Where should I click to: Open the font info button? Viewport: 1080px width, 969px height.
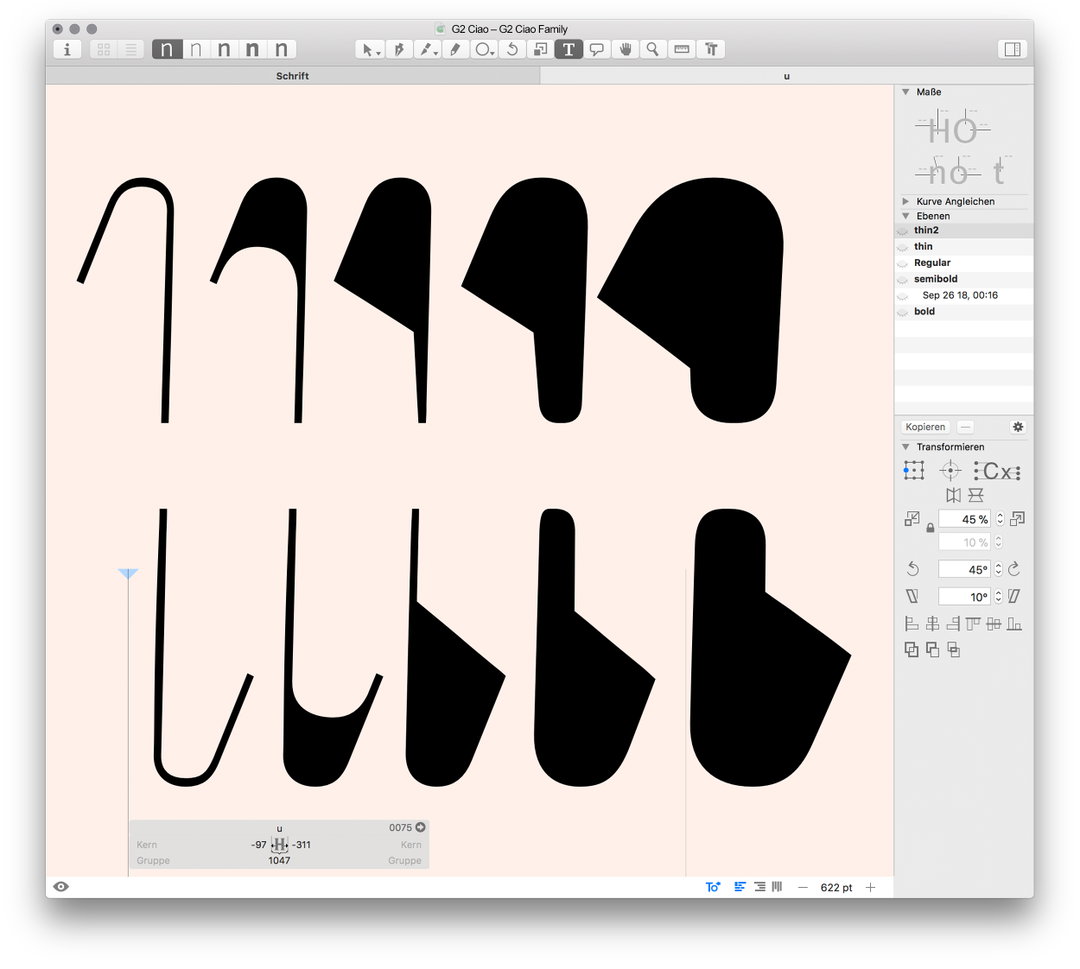[x=67, y=49]
